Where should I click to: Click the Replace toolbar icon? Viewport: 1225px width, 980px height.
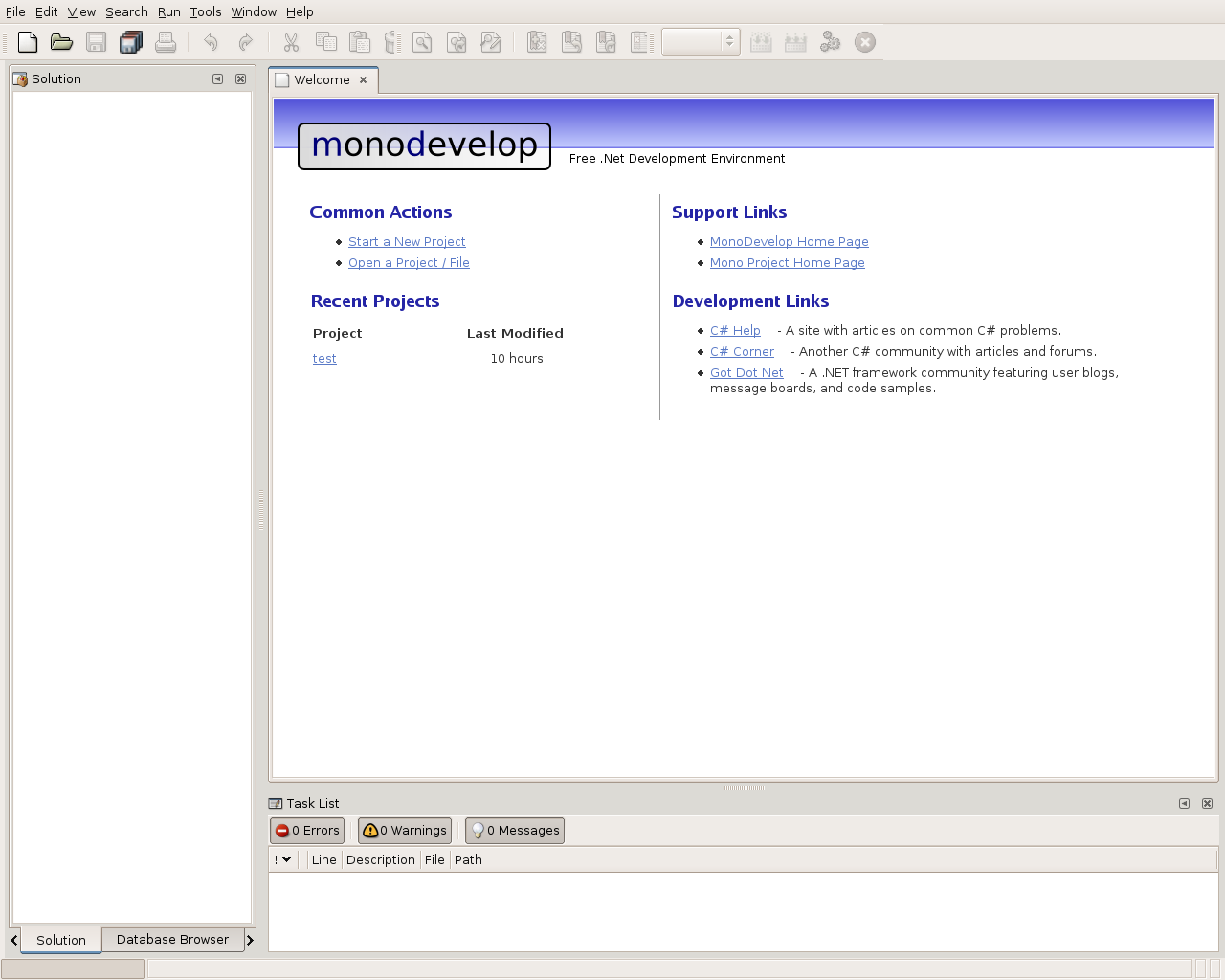click(x=491, y=42)
